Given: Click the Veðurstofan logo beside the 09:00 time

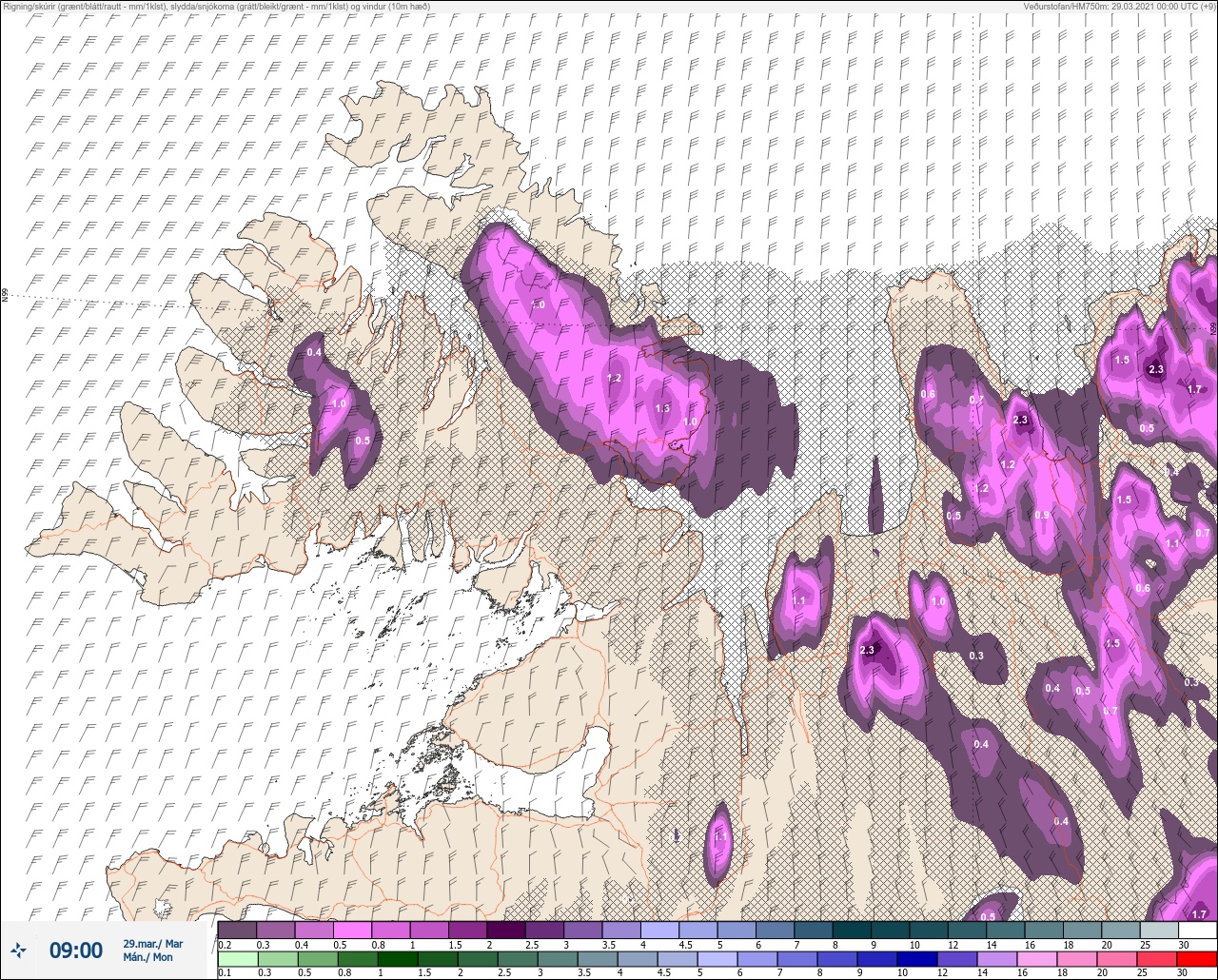Looking at the screenshot, I should click(x=18, y=950).
